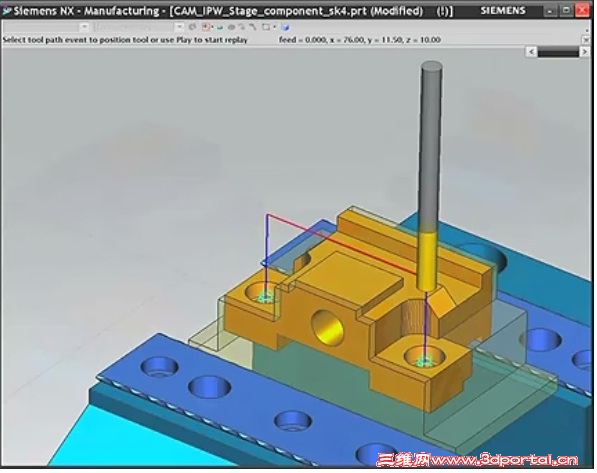Click the NX application icon in the title bar
This screenshot has height=473, width=597.
tap(6, 11)
